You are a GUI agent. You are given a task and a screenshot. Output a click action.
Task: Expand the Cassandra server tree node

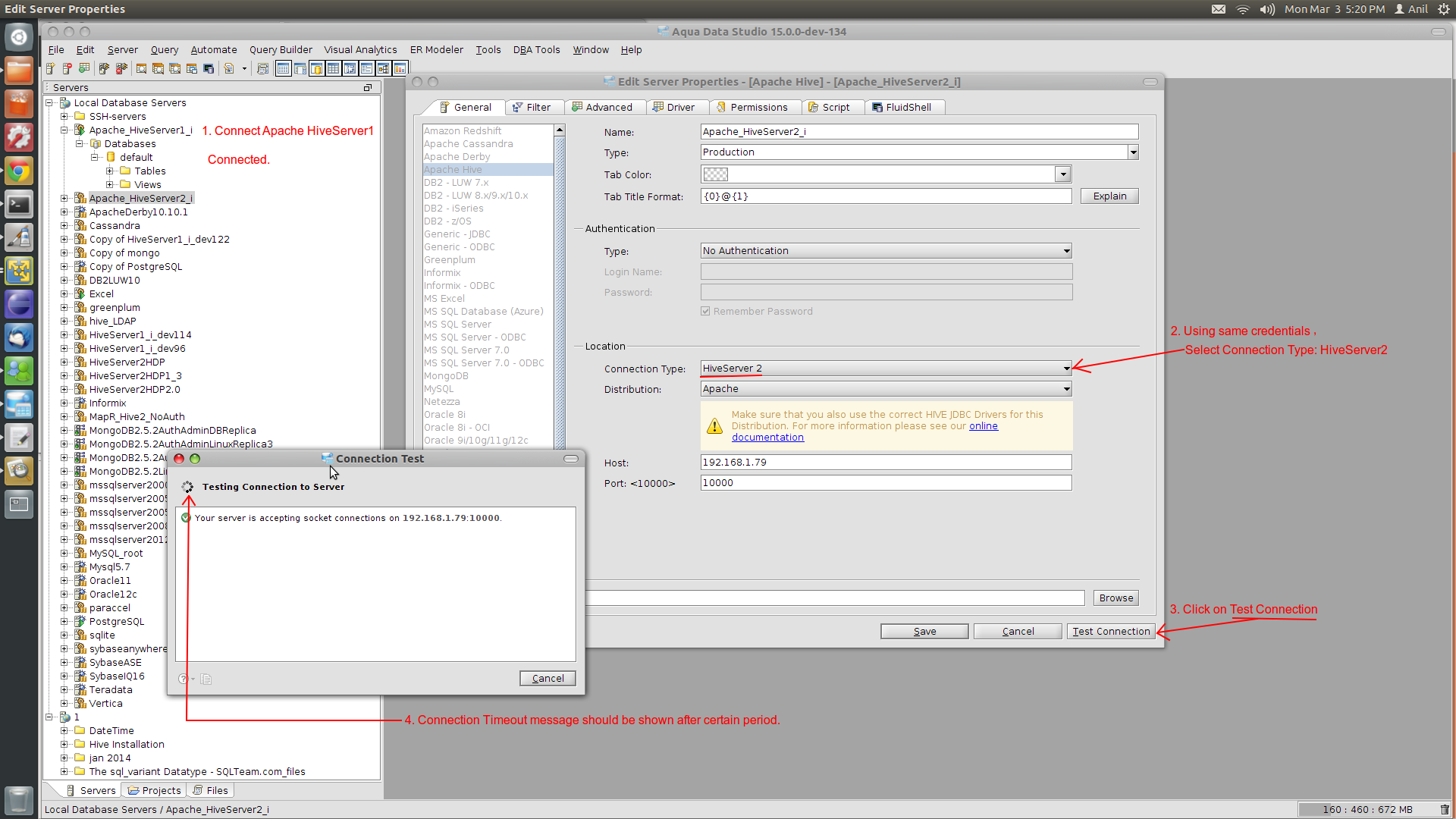pyautogui.click(x=64, y=225)
